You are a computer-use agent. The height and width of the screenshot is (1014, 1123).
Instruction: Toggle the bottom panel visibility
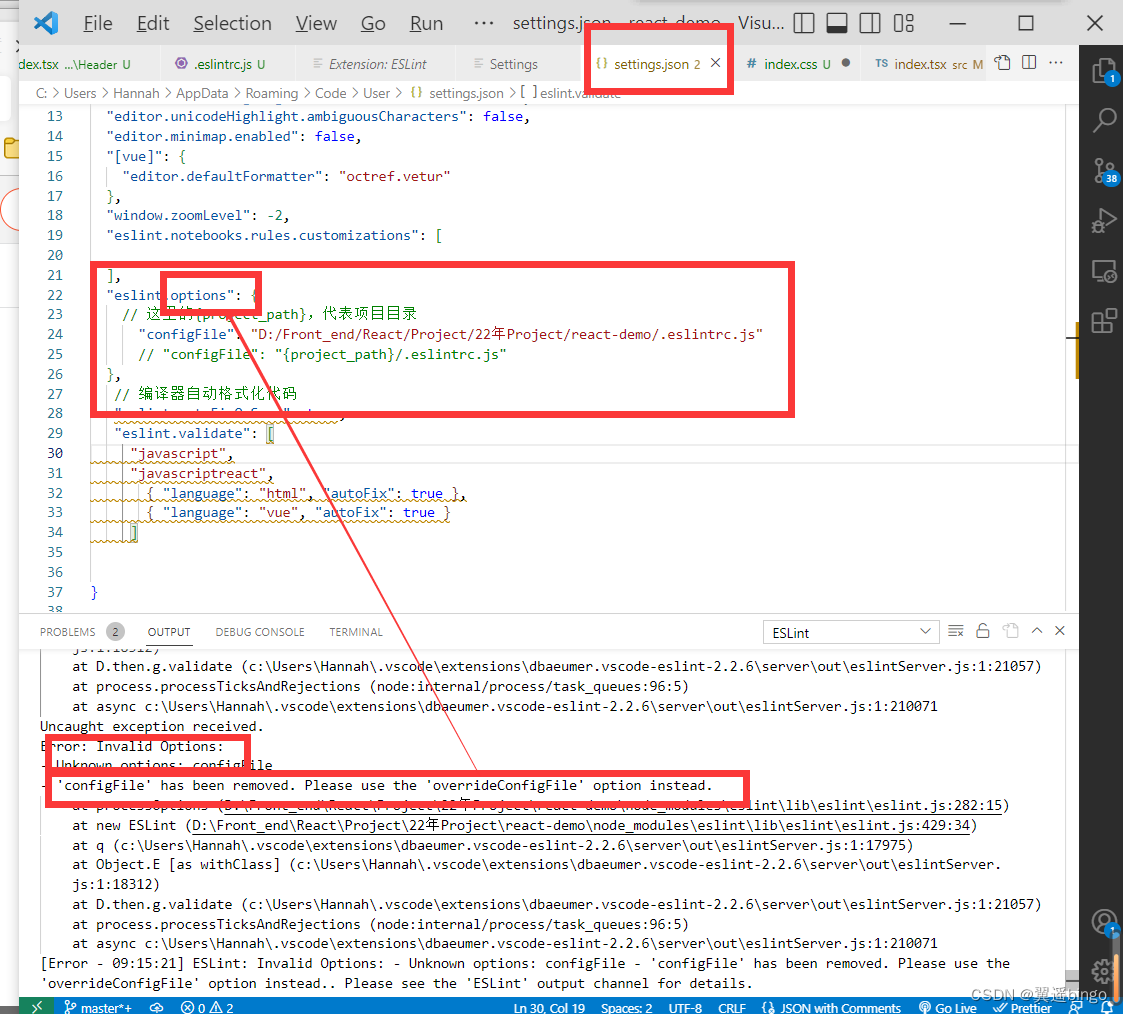click(x=837, y=24)
